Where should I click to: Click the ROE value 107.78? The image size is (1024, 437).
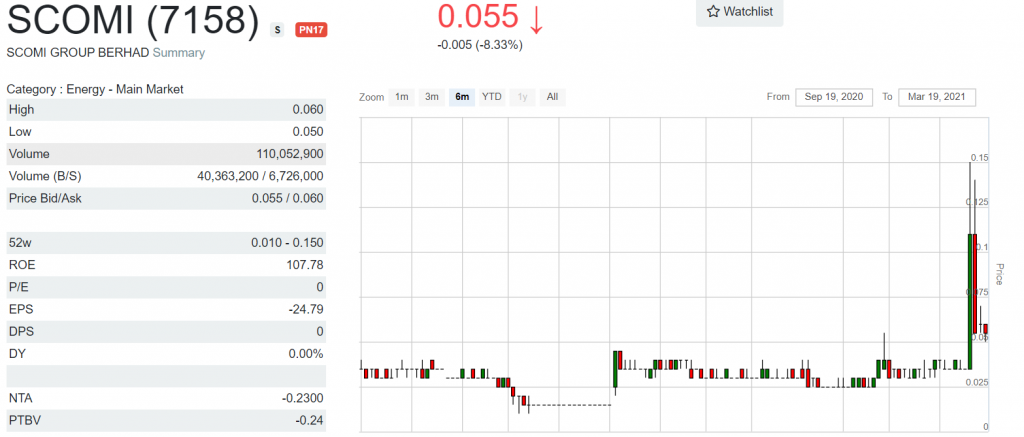[x=306, y=265]
